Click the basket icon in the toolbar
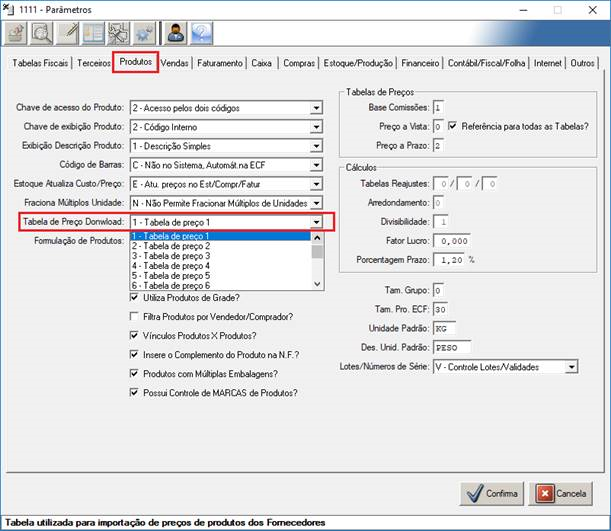The width and height of the screenshot is (611, 531). pyautogui.click(x=16, y=34)
